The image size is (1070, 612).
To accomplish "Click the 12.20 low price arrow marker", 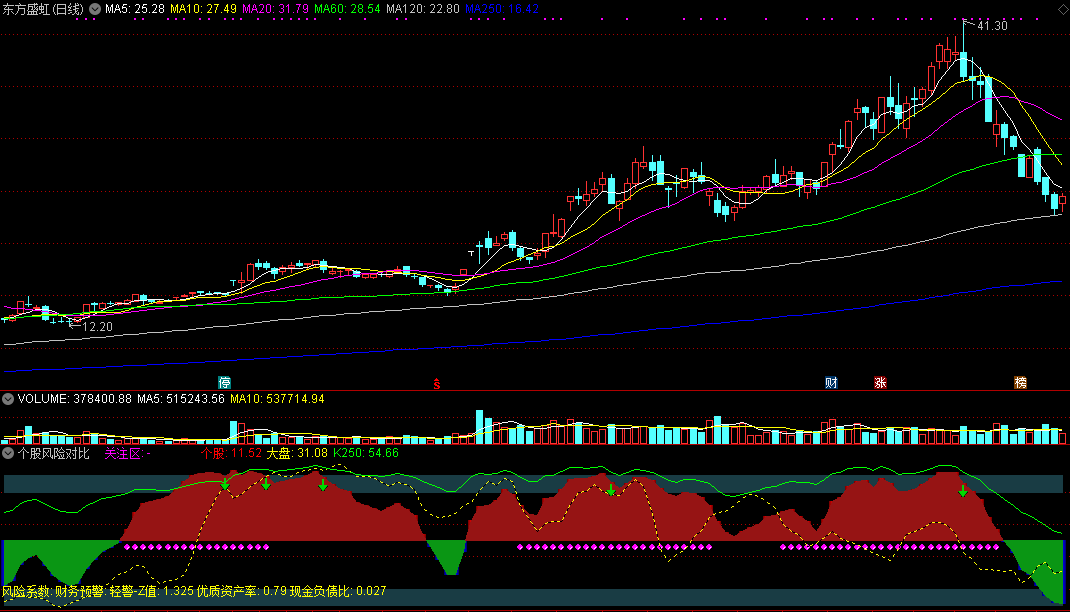I will (x=91, y=327).
